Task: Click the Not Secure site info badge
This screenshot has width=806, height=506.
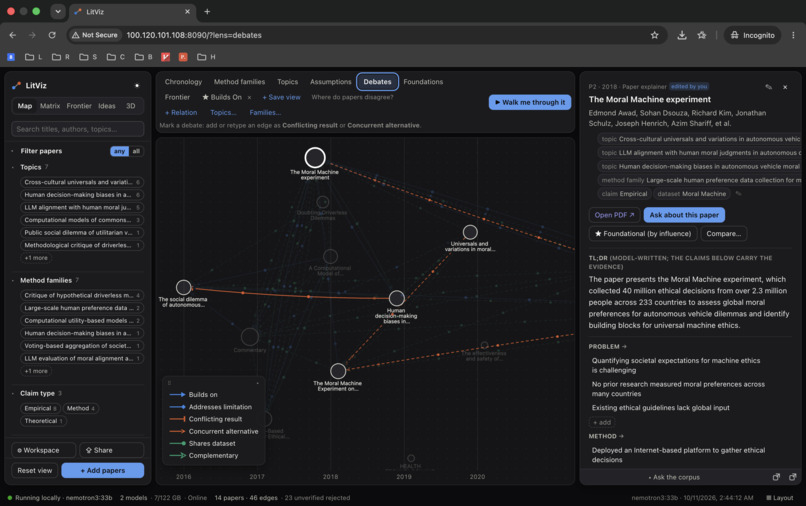Action: coord(95,35)
